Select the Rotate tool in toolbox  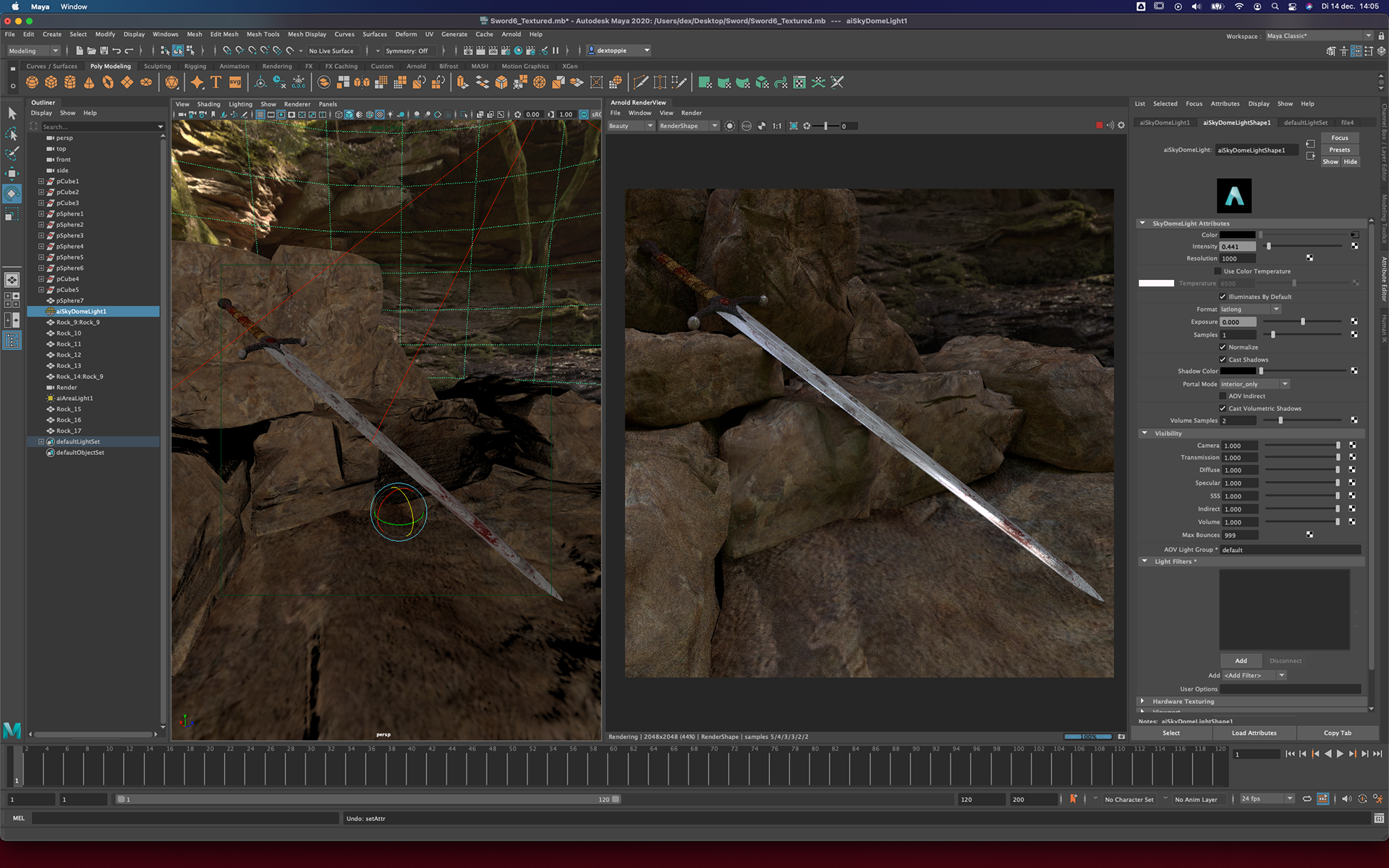(12, 194)
